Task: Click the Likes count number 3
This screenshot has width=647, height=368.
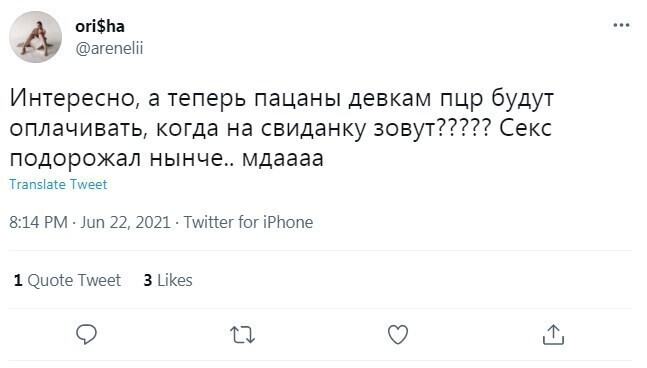Action: click(148, 281)
